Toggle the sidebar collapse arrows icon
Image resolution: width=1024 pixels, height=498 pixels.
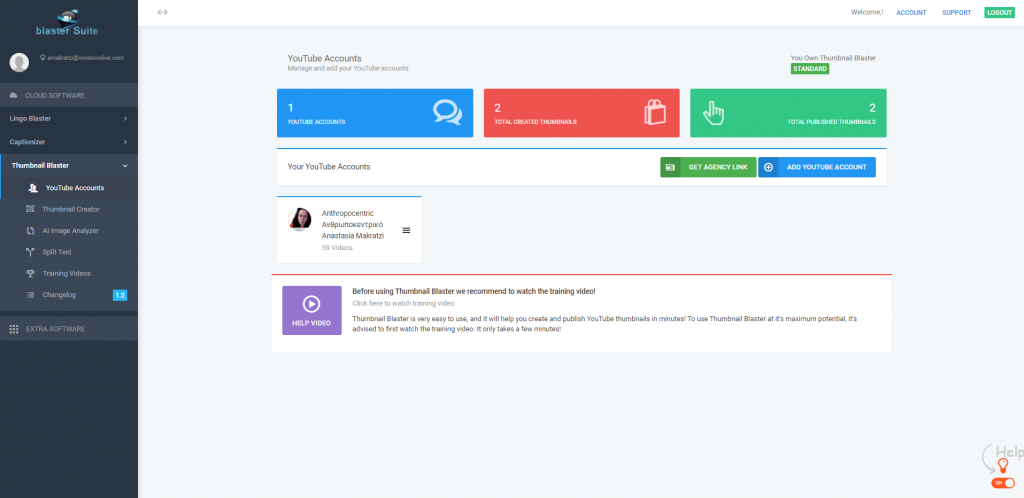163,12
